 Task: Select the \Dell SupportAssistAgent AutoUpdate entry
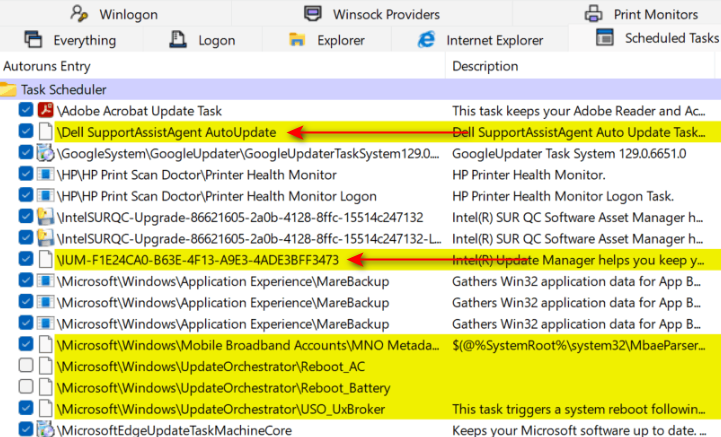166,132
